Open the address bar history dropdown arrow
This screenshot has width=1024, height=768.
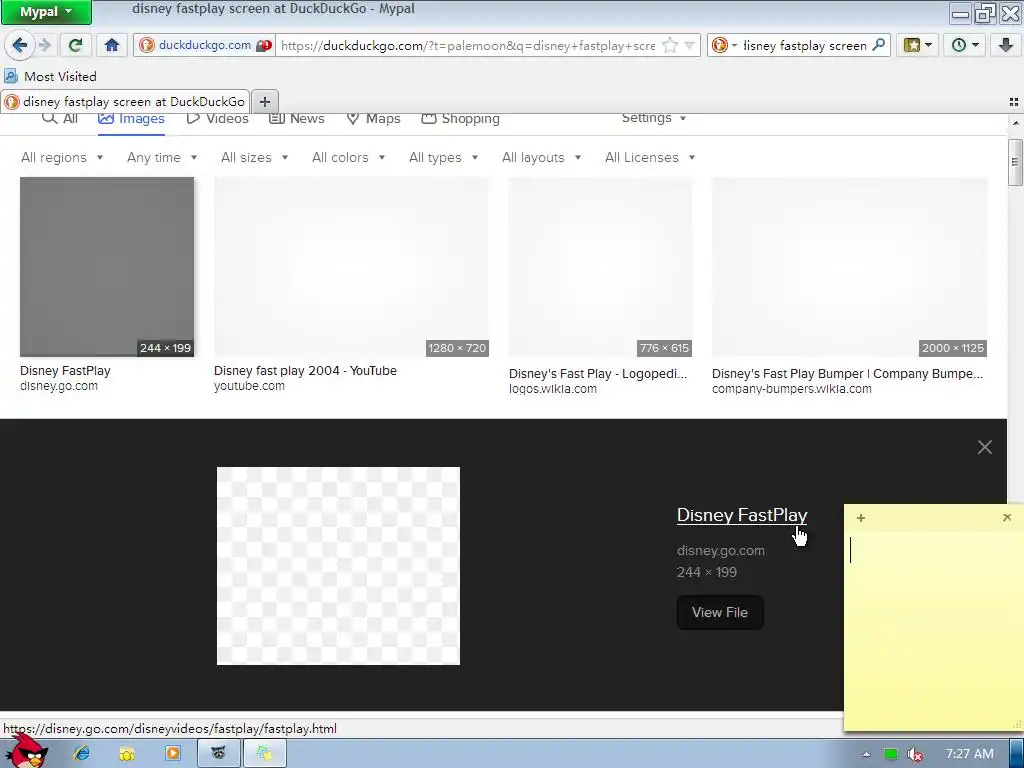690,45
